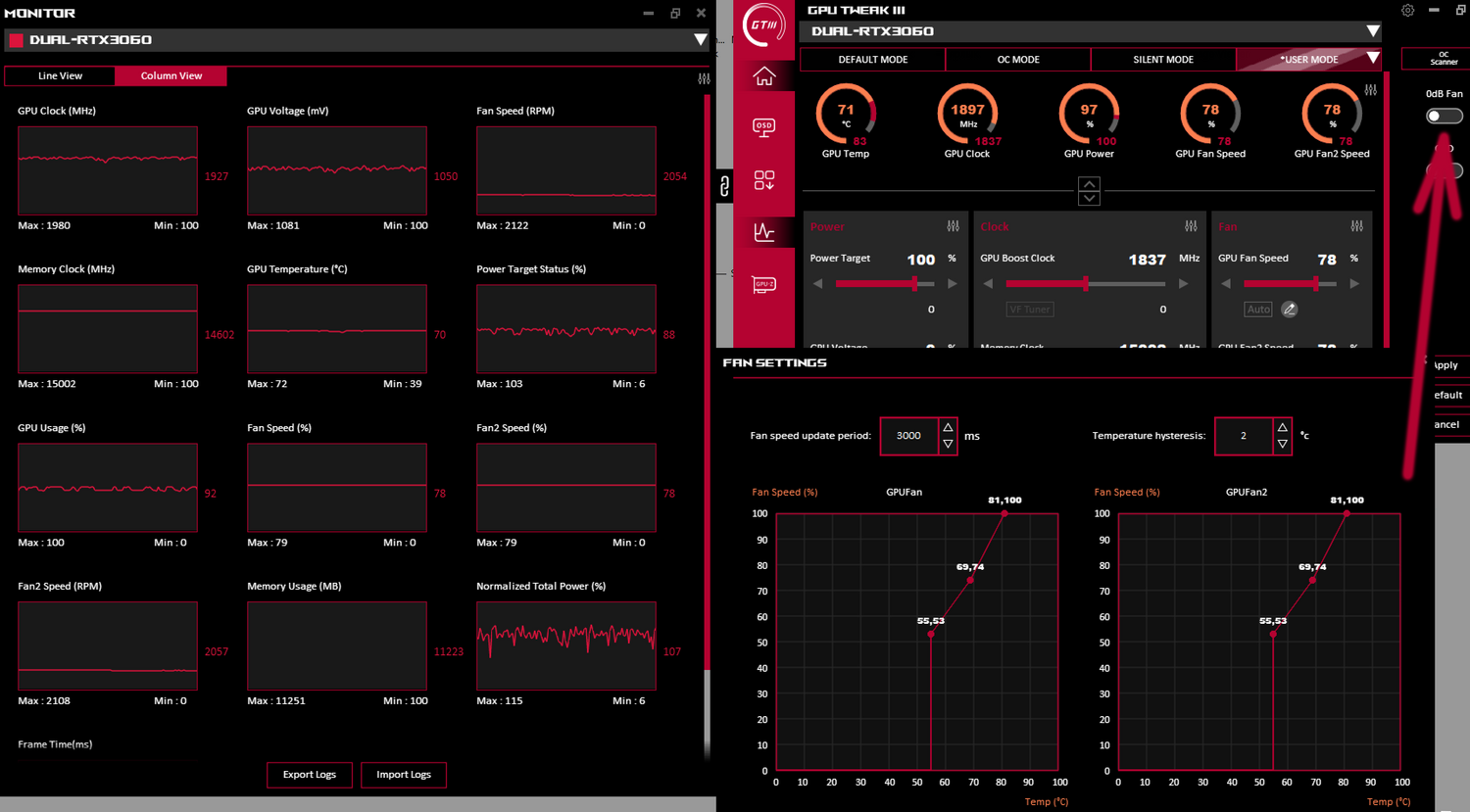Toggle the 0dB Fan switch

(1444, 116)
